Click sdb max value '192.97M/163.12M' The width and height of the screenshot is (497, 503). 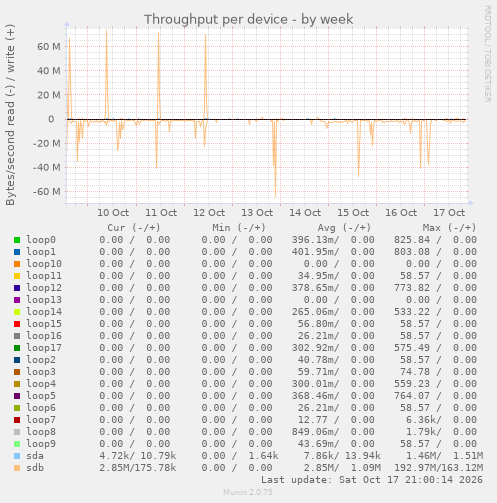tap(439, 468)
